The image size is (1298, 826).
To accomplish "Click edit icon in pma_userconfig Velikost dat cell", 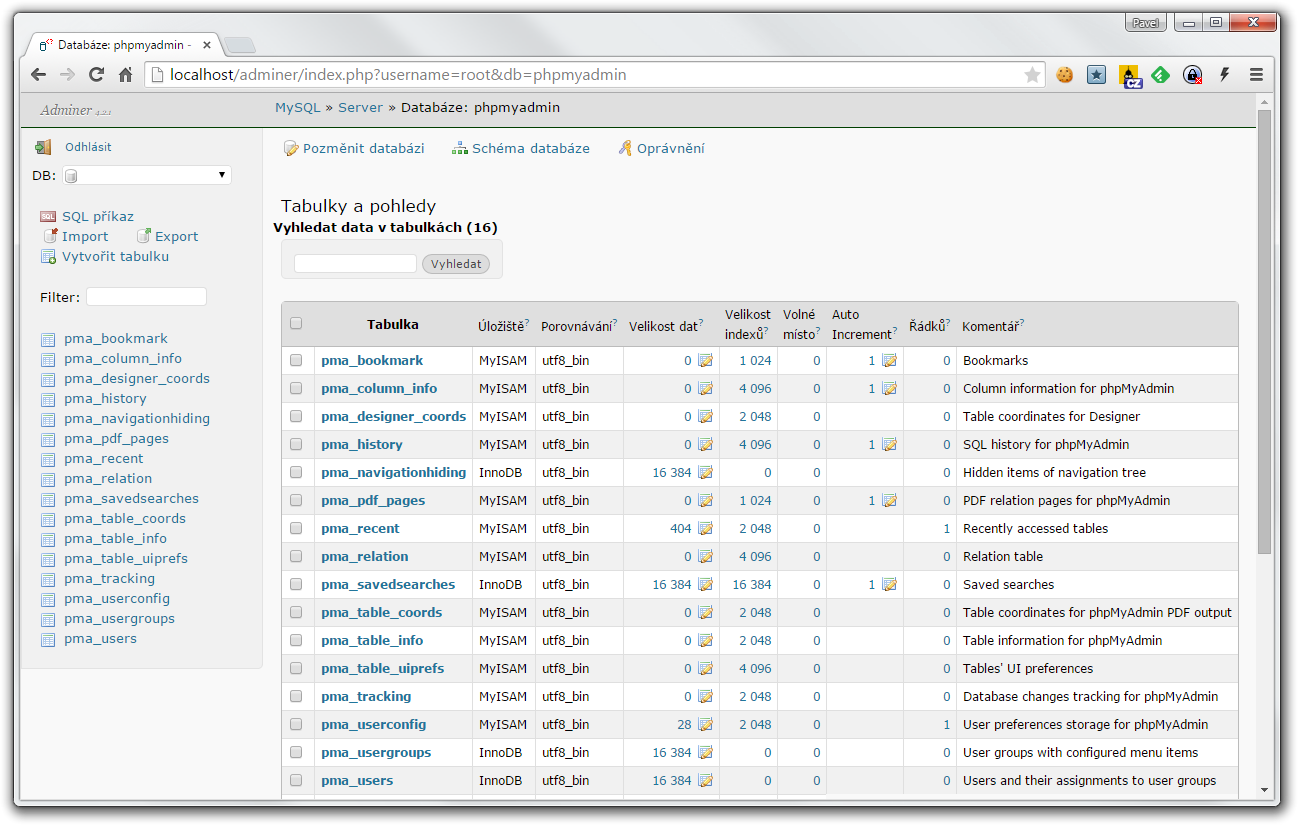I will point(705,724).
